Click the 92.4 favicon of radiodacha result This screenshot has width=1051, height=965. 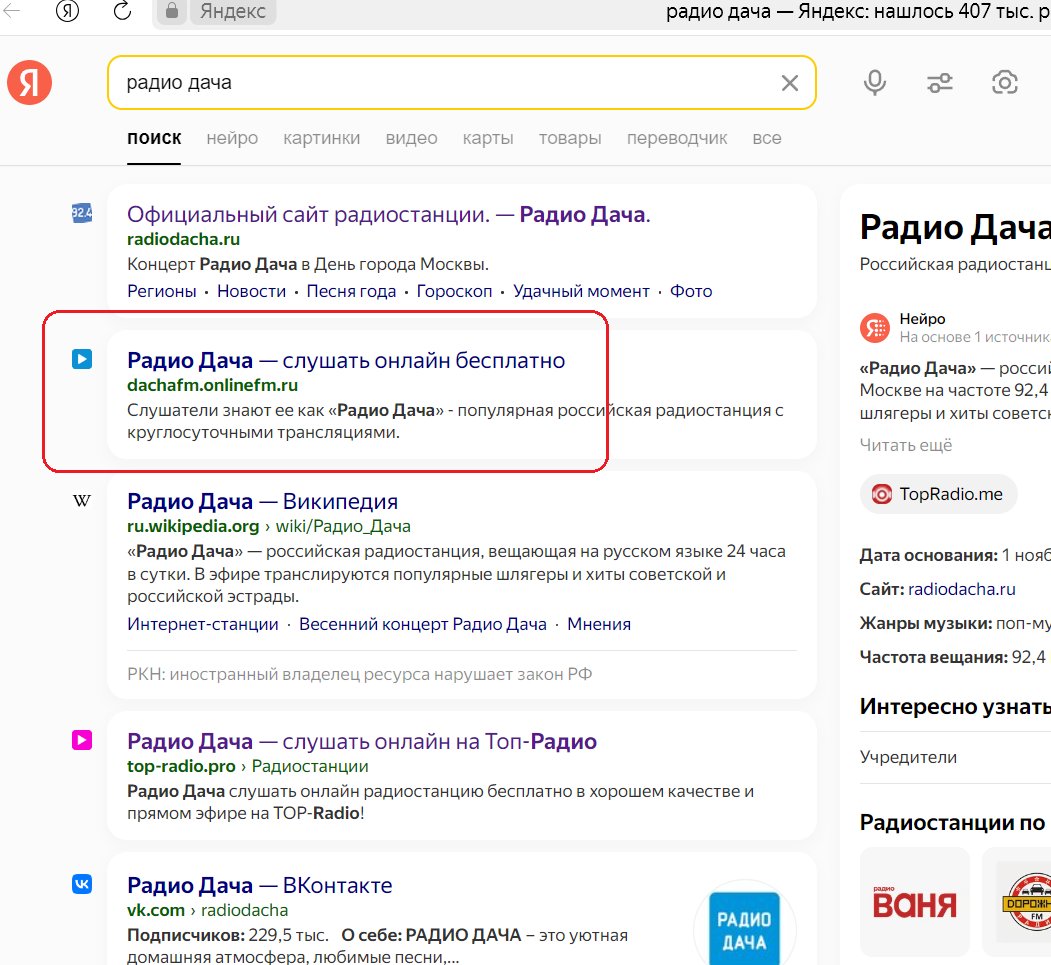coord(82,213)
